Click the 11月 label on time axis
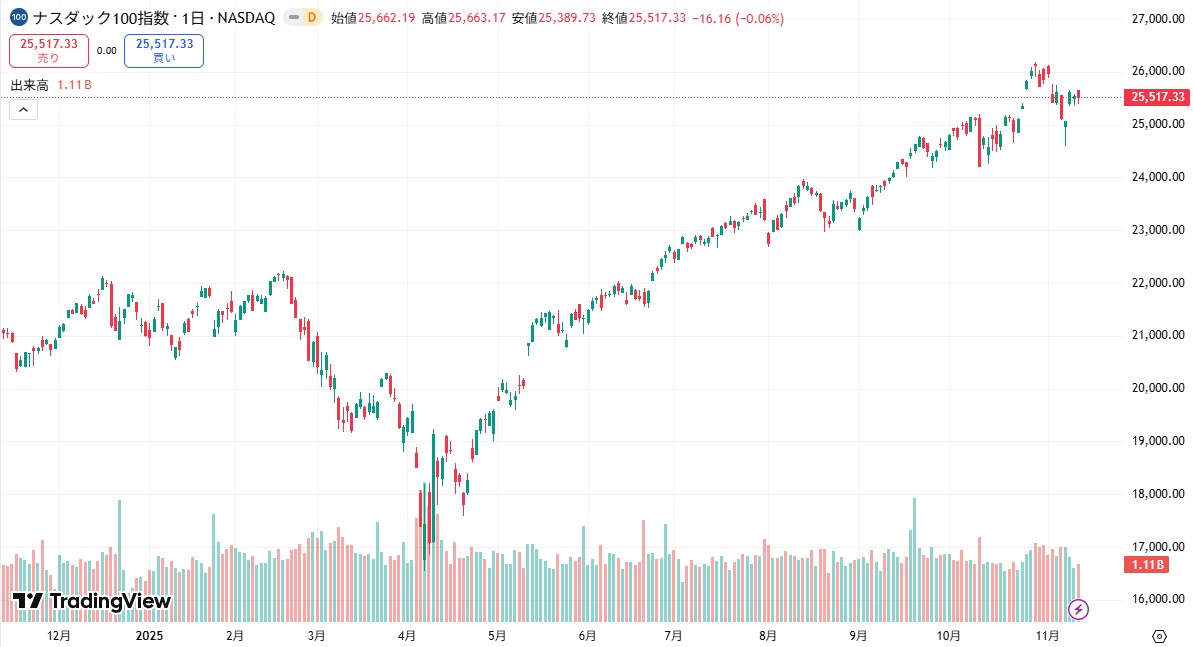 pyautogui.click(x=1047, y=635)
